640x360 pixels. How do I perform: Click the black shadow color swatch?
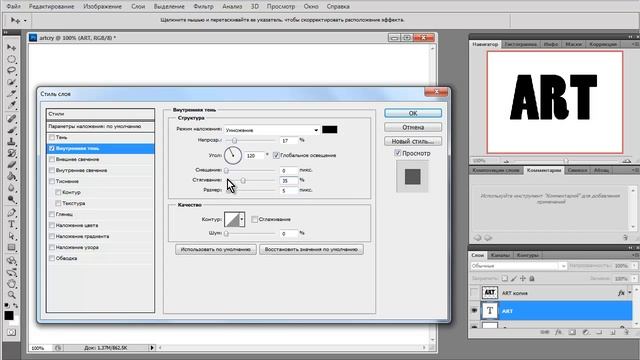330,130
